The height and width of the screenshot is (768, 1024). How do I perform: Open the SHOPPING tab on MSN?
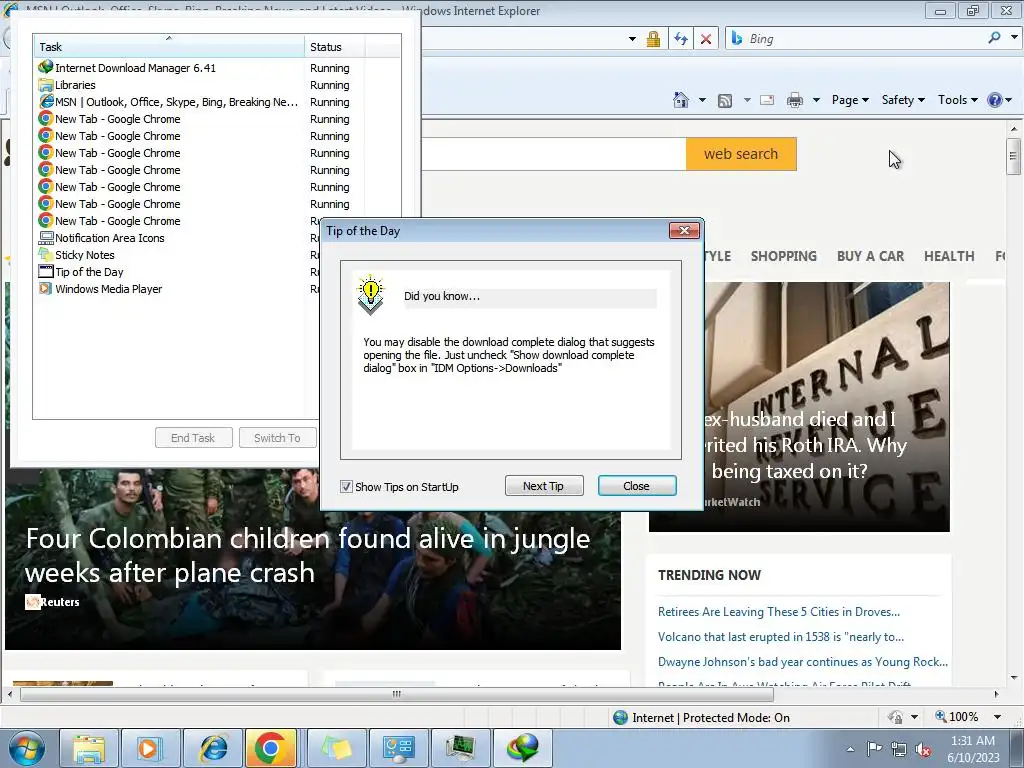tap(784, 256)
